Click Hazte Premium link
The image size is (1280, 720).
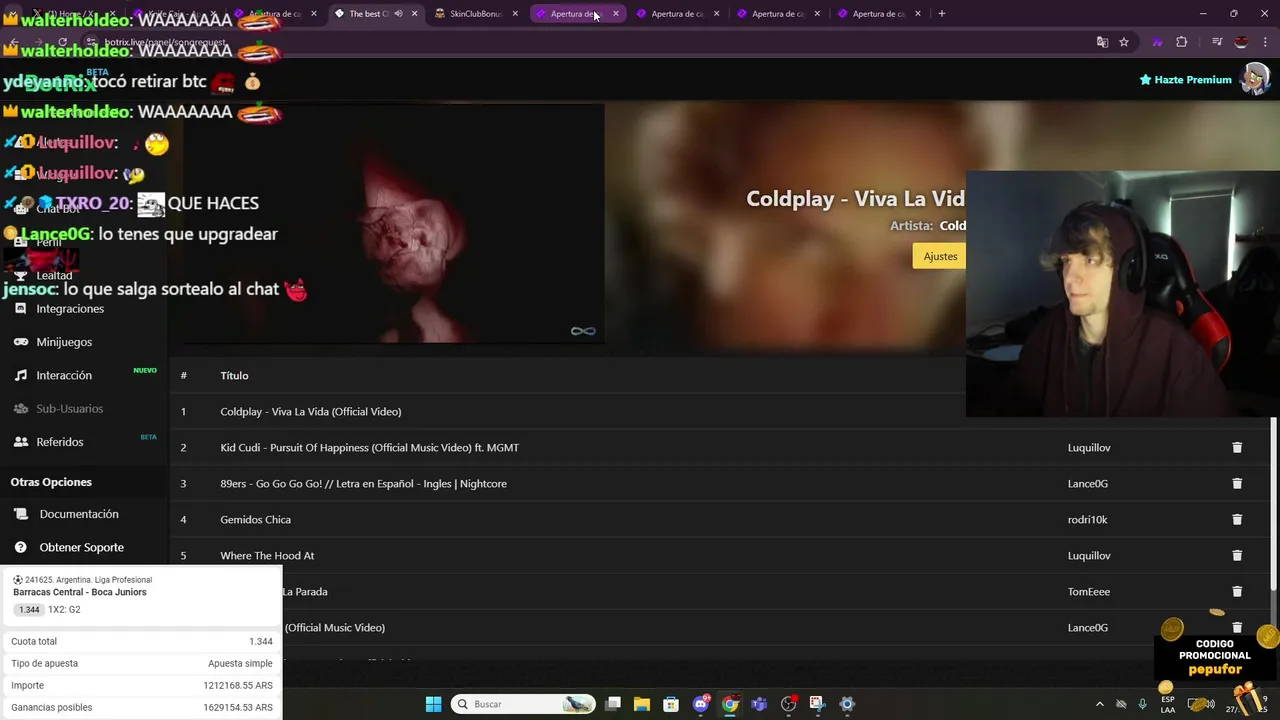pyautogui.click(x=1185, y=80)
